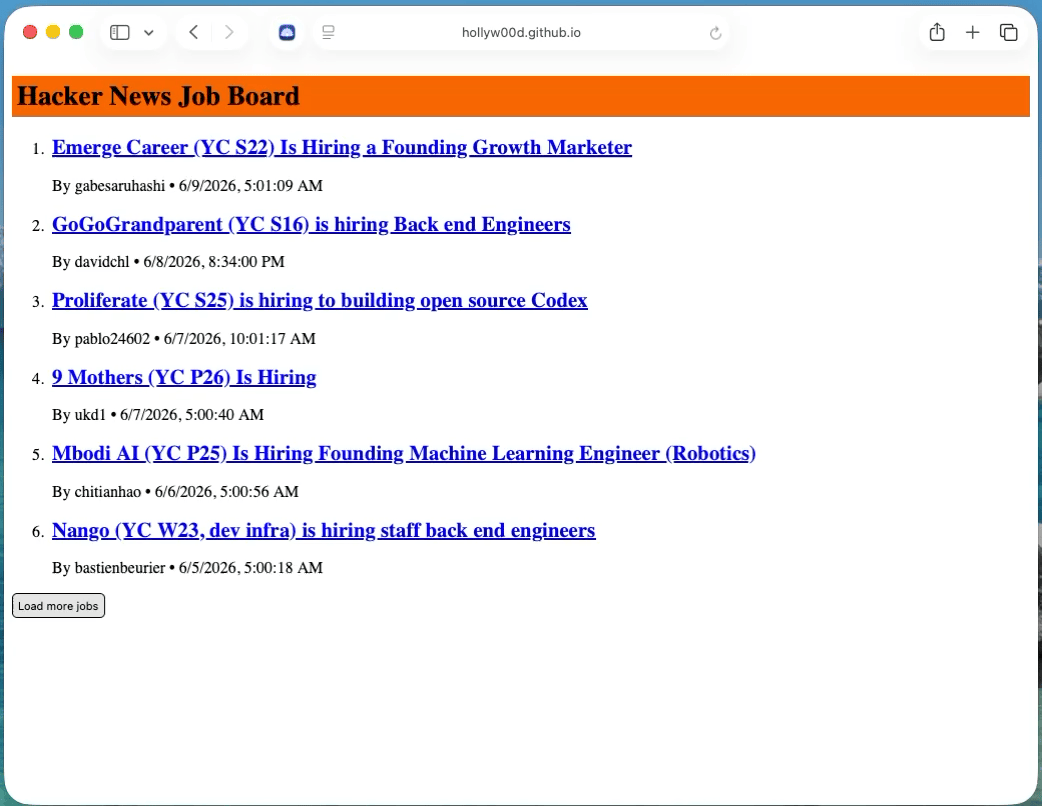Click the Load more jobs button
Image resolution: width=1042 pixels, height=806 pixels.
point(58,606)
